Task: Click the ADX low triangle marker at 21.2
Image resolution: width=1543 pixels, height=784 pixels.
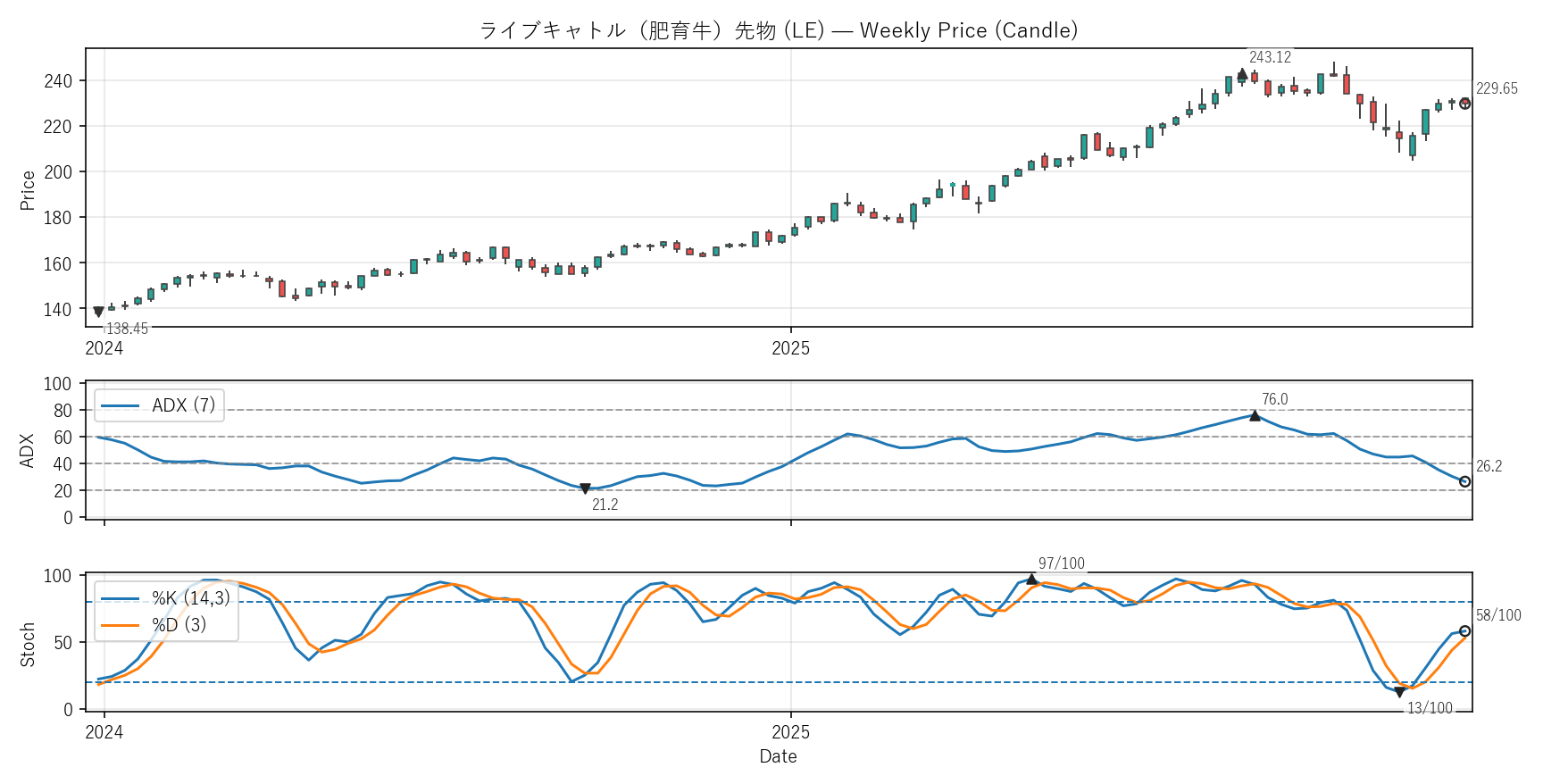Action: pyautogui.click(x=585, y=488)
